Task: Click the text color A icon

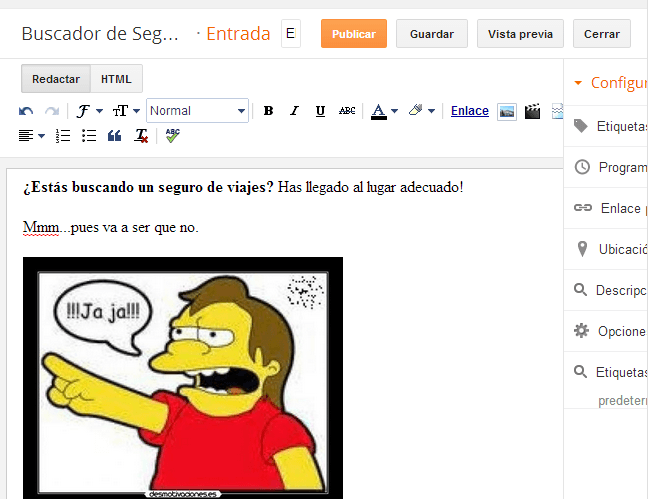Action: 379,111
